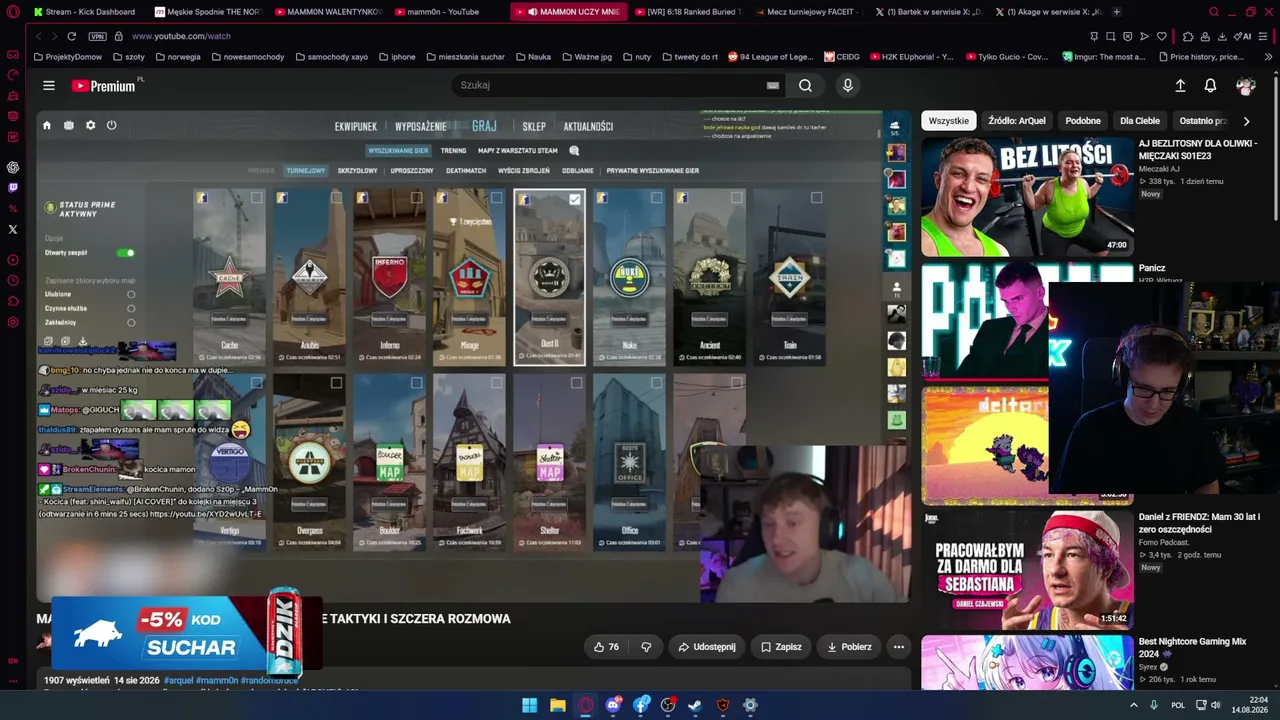Image resolution: width=1280 pixels, height=720 pixels.
Task: Check the Train map checkbox
Action: pyautogui.click(x=816, y=198)
